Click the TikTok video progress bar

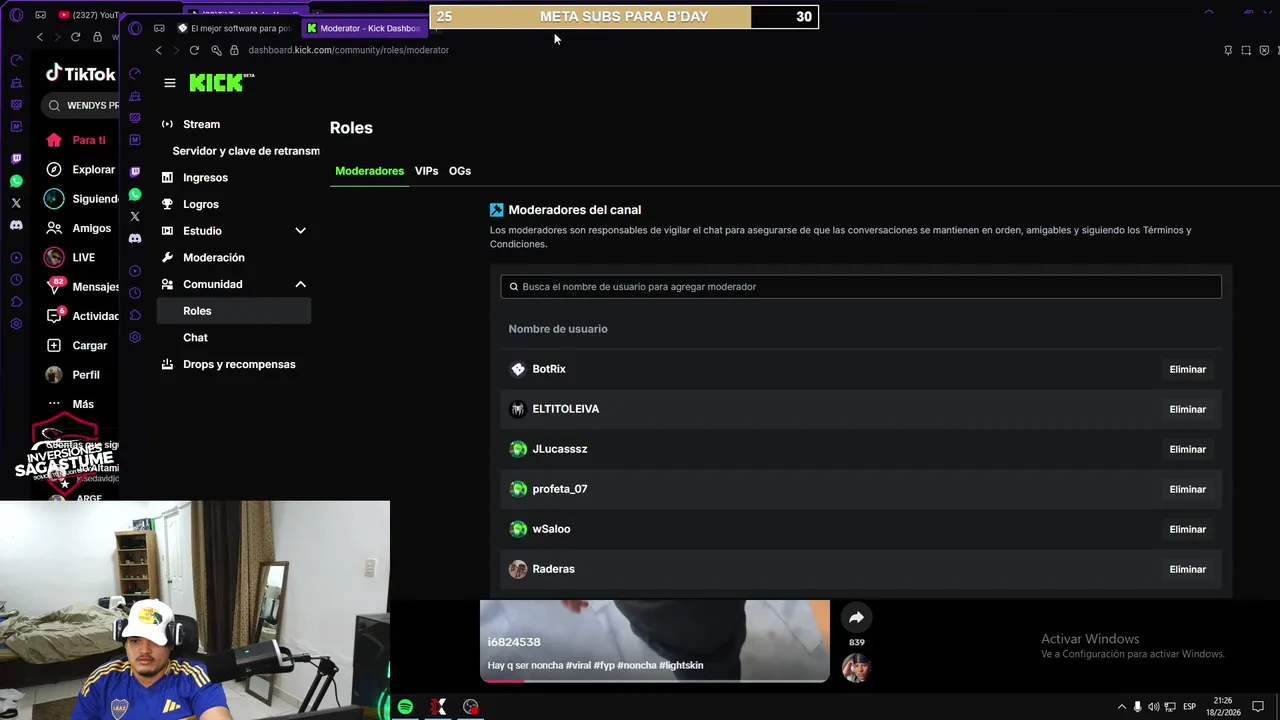[655, 680]
